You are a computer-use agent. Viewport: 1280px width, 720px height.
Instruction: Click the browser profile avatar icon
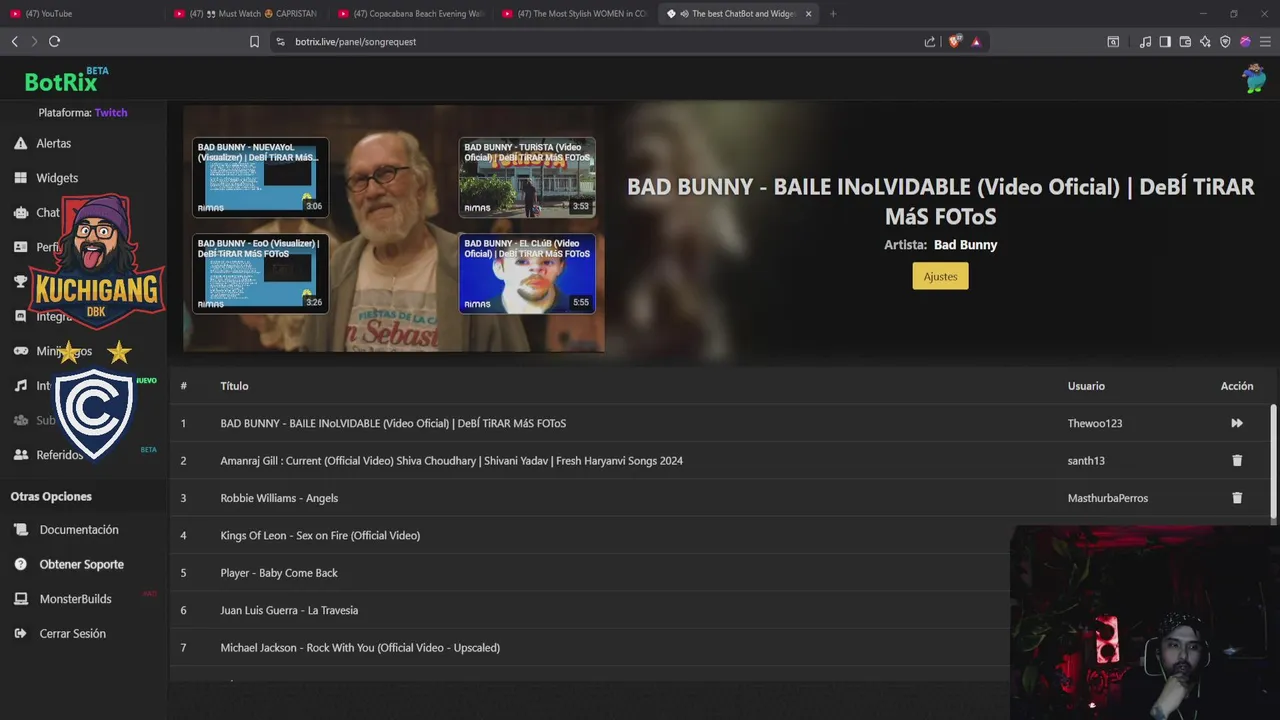(1245, 41)
